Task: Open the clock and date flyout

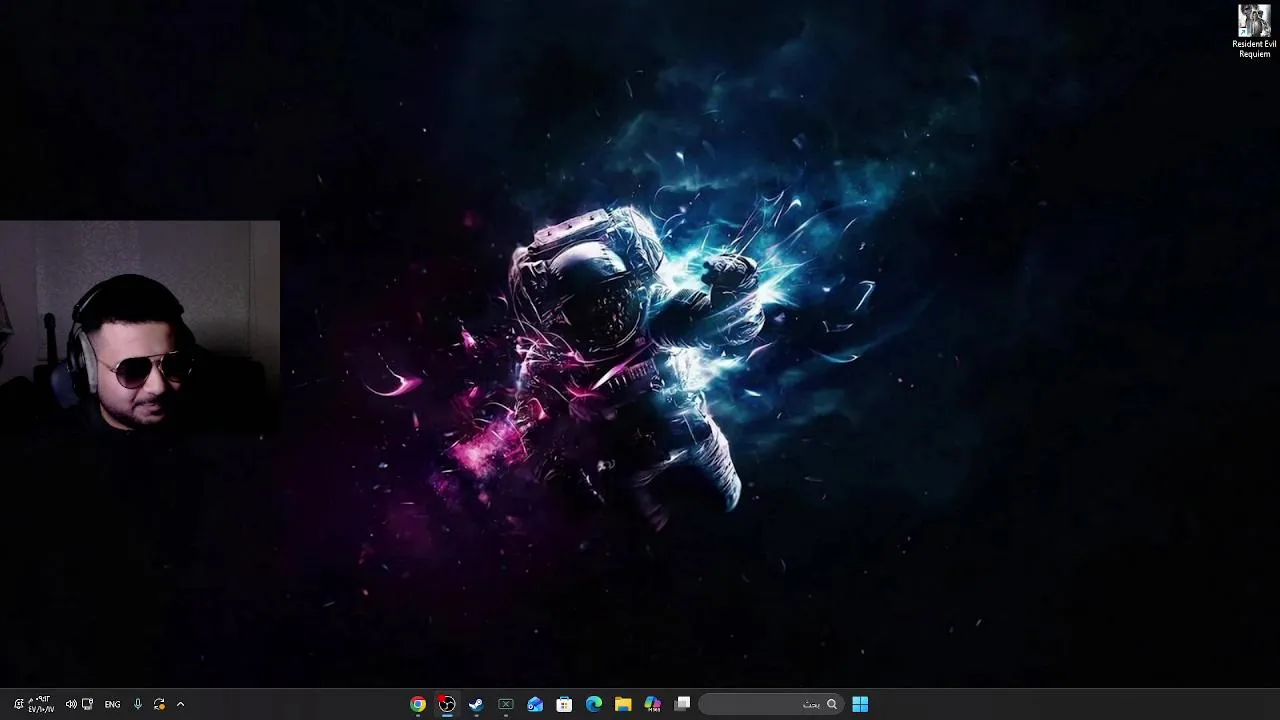Action: pos(41,704)
